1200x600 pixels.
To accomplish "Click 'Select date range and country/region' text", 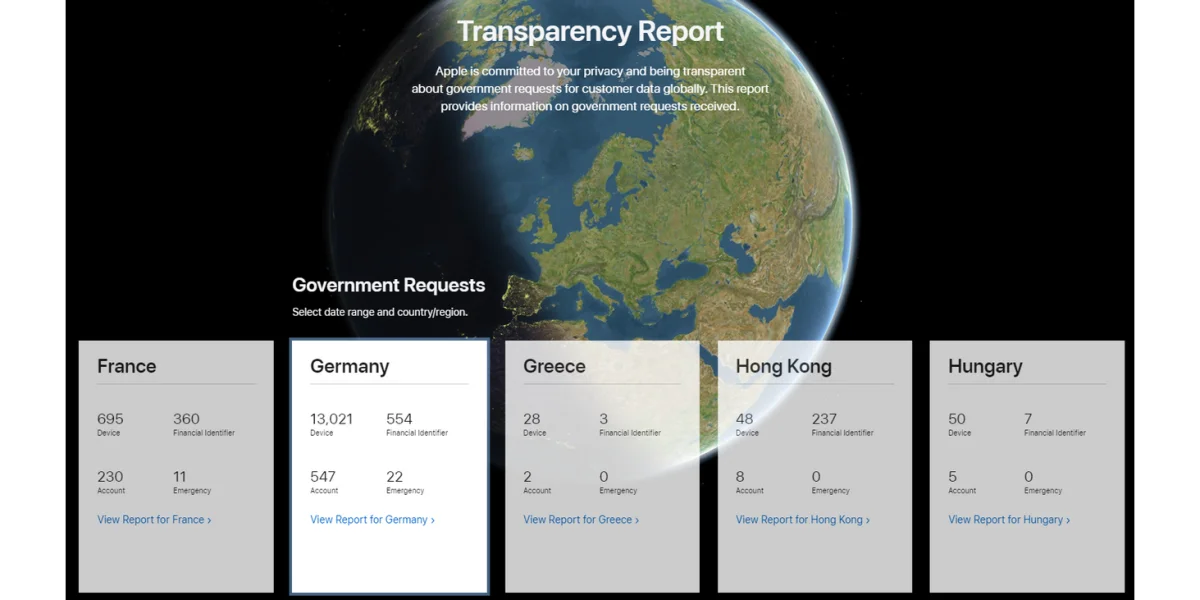I will pyautogui.click(x=380, y=312).
